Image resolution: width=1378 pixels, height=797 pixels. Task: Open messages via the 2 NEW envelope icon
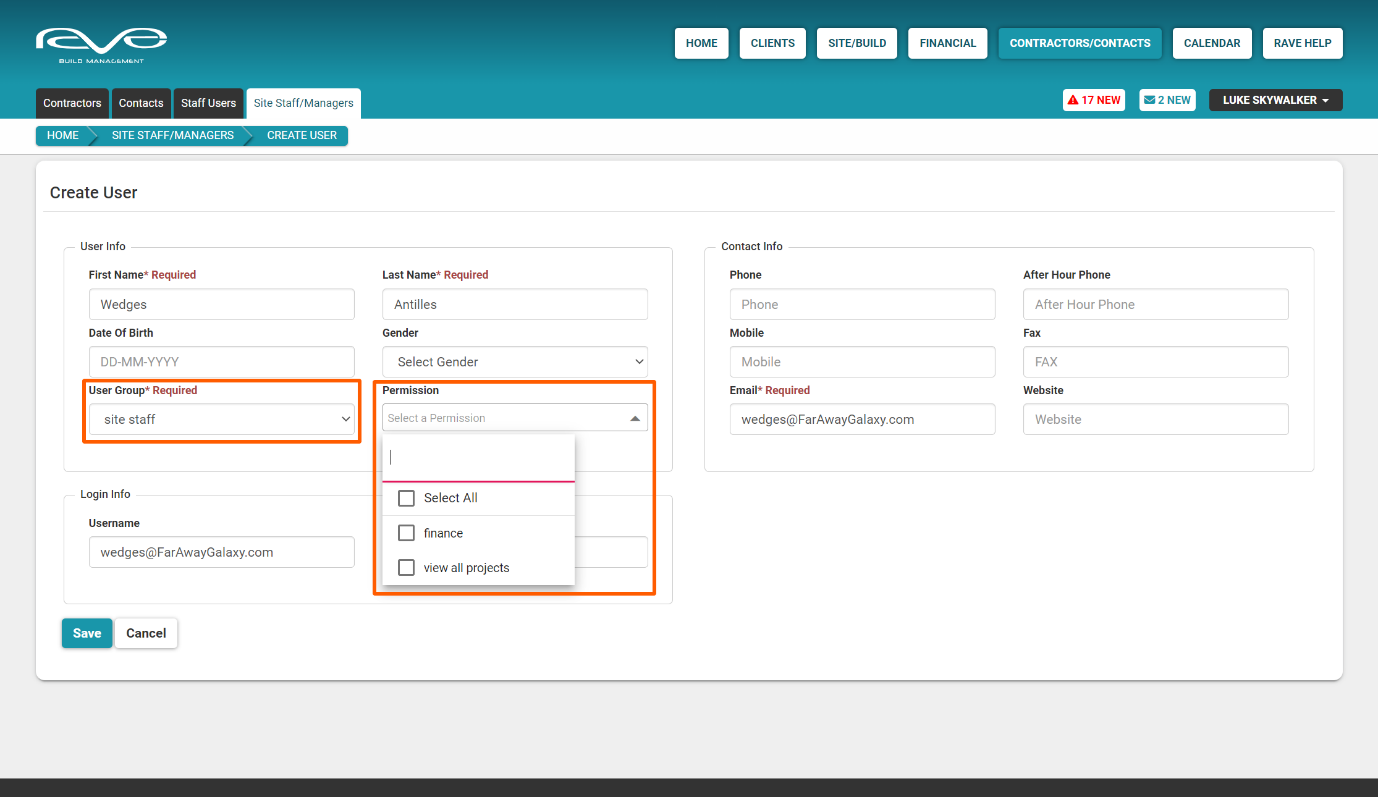tap(1167, 100)
